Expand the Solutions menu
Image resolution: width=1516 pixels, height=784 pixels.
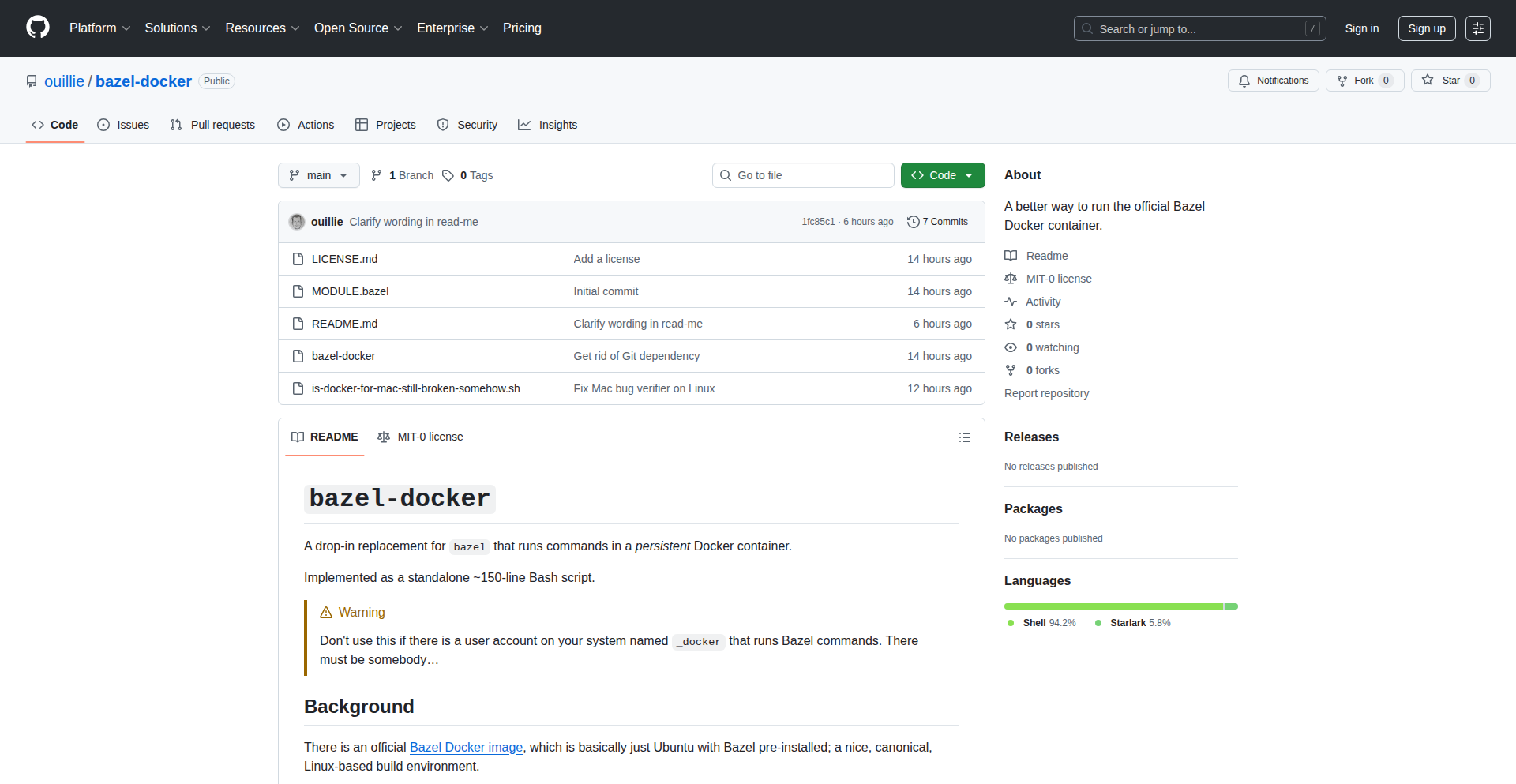[x=178, y=28]
